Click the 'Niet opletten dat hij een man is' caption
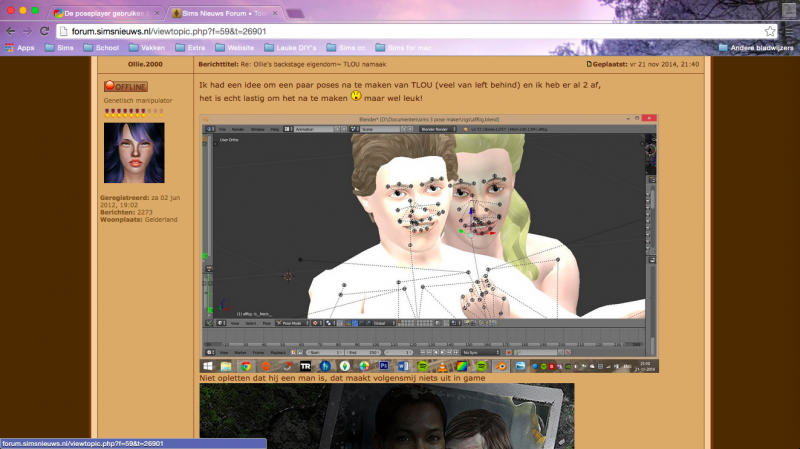Image resolution: width=800 pixels, height=449 pixels. 342,378
